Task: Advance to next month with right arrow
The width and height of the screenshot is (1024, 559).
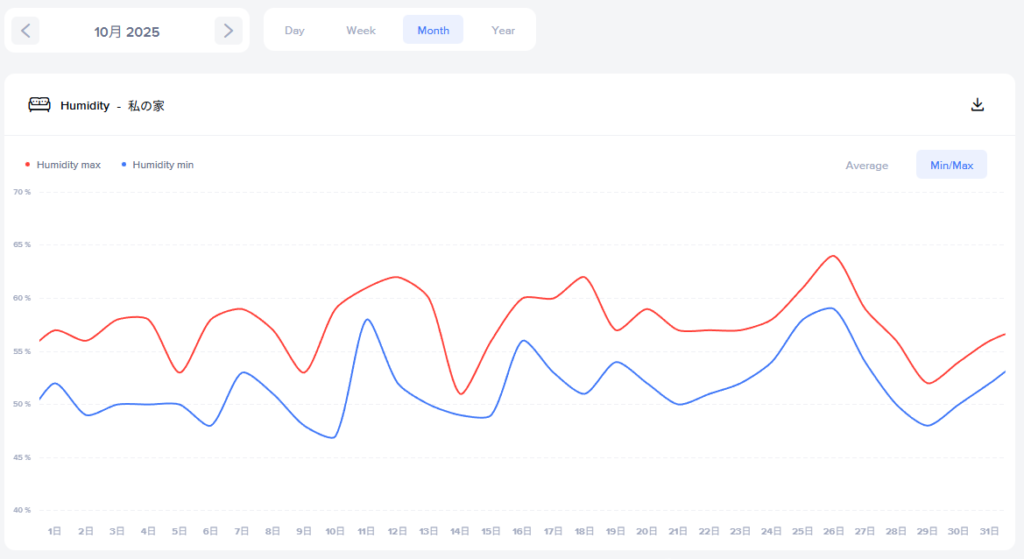Action: (228, 31)
